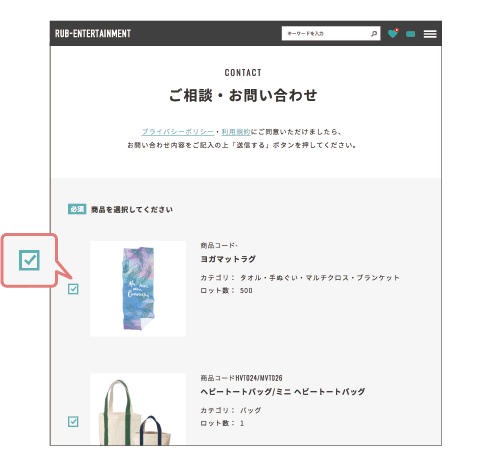Viewport: 492px width, 465px height.
Task: Open the yoga mat rug product thumbnail
Action: click(x=138, y=289)
